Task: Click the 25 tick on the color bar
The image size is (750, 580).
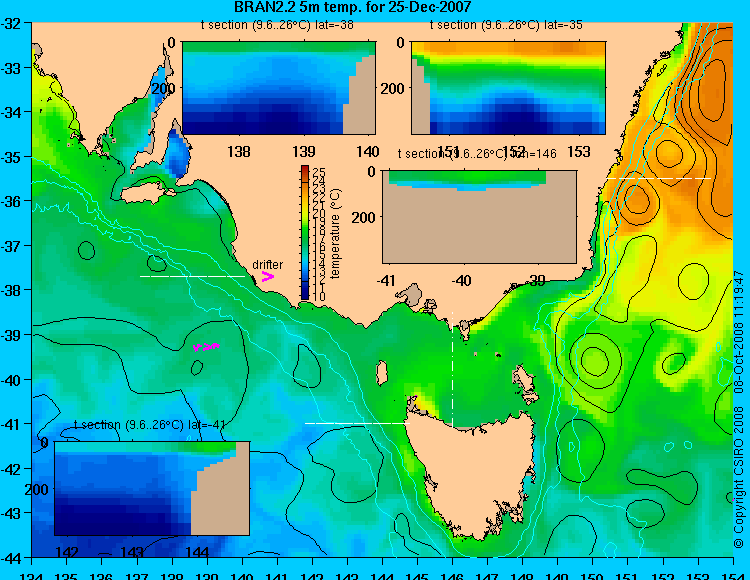Action: (x=319, y=172)
